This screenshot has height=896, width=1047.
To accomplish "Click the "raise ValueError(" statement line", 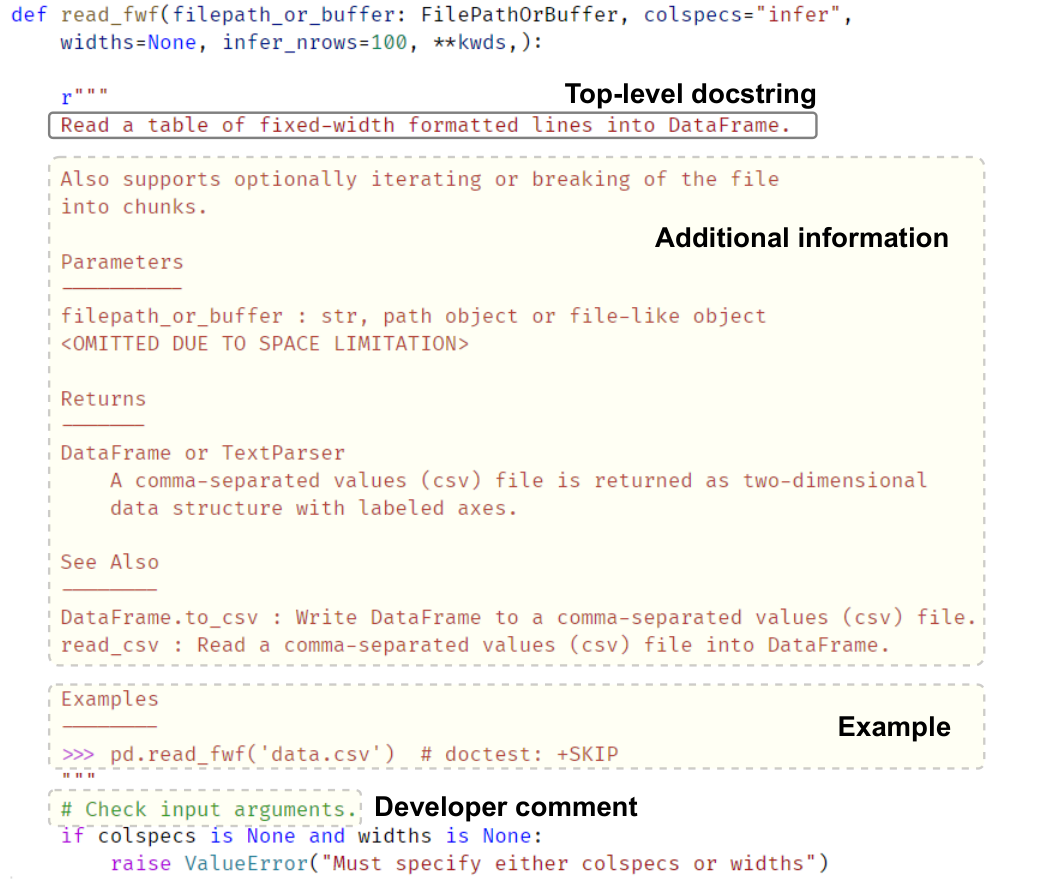I will click(x=469, y=863).
